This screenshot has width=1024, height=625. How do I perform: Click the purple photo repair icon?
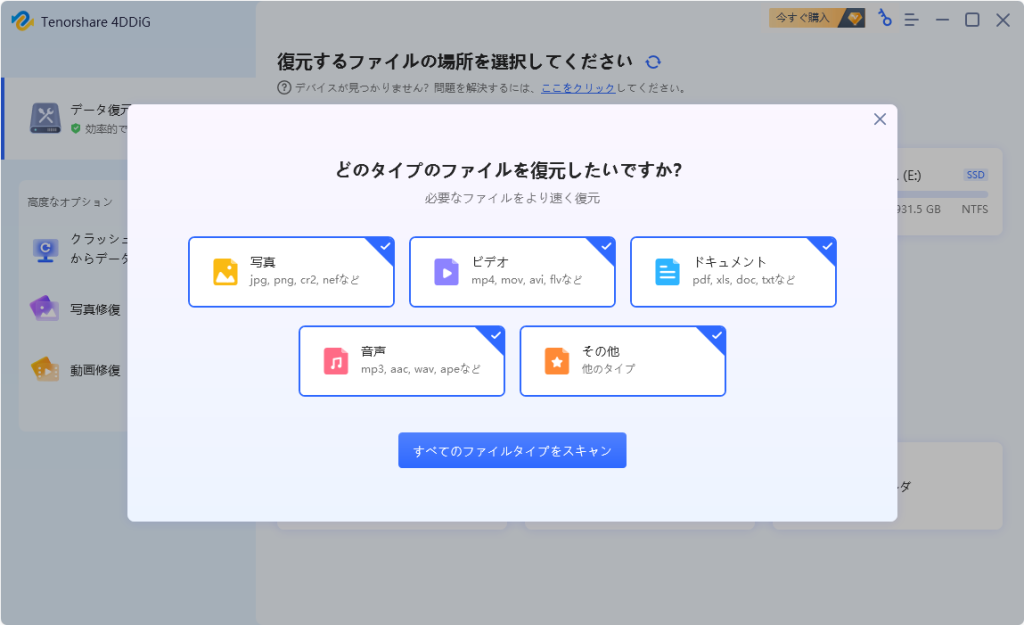[44, 308]
